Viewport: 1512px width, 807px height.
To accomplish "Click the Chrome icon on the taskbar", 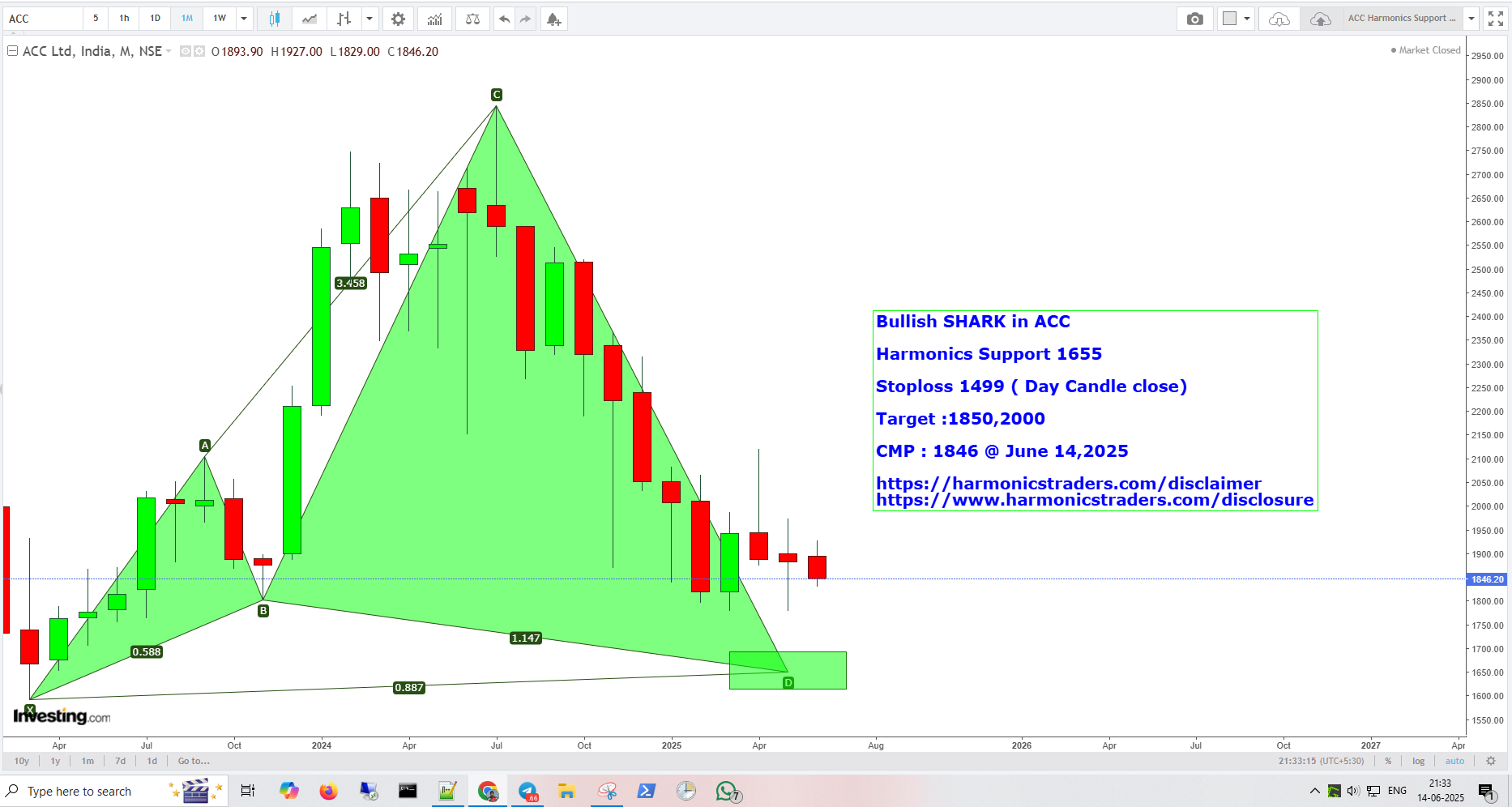I will tap(487, 791).
